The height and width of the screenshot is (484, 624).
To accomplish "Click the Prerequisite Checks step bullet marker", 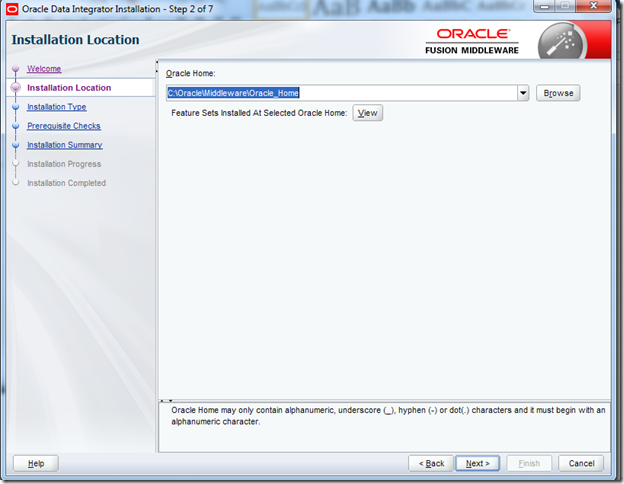I will 16,126.
